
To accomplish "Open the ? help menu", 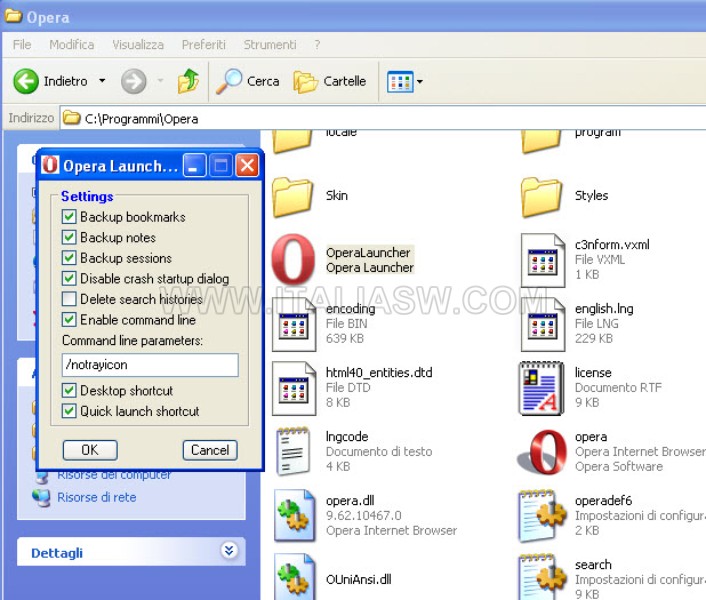I will coord(317,45).
